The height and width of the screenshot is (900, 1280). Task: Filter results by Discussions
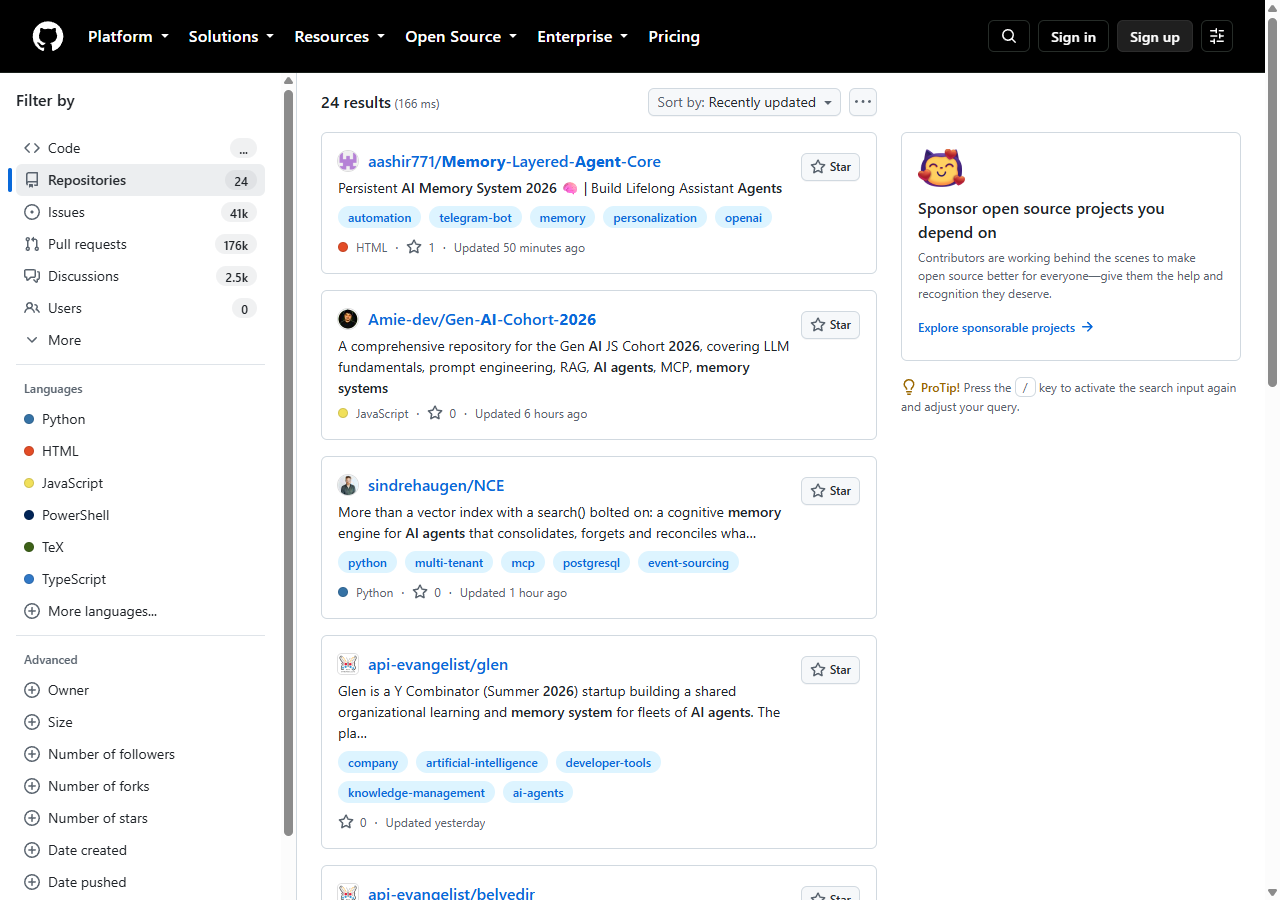[x=140, y=276]
